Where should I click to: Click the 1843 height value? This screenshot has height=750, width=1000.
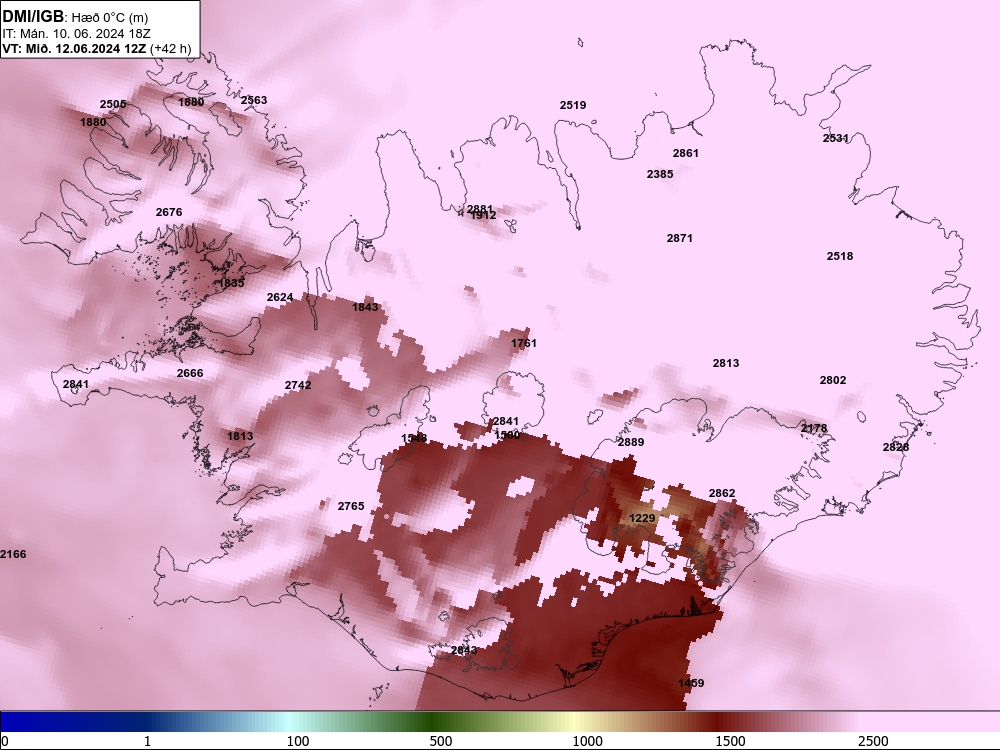coord(365,307)
